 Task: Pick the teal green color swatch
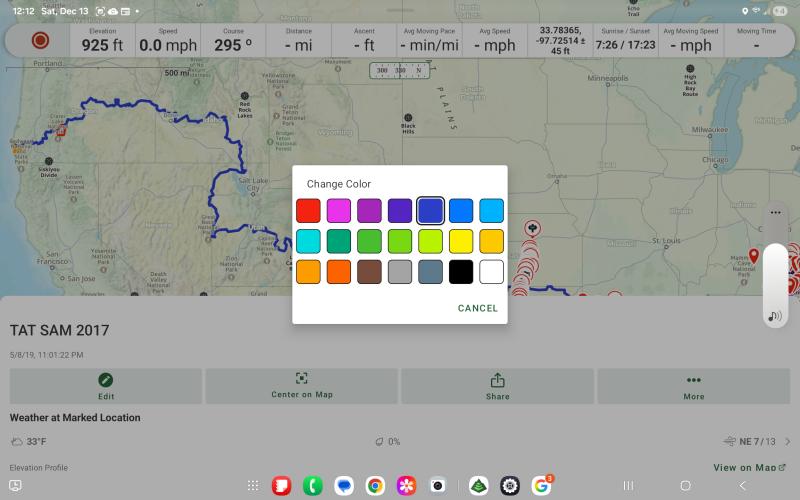[339, 241]
